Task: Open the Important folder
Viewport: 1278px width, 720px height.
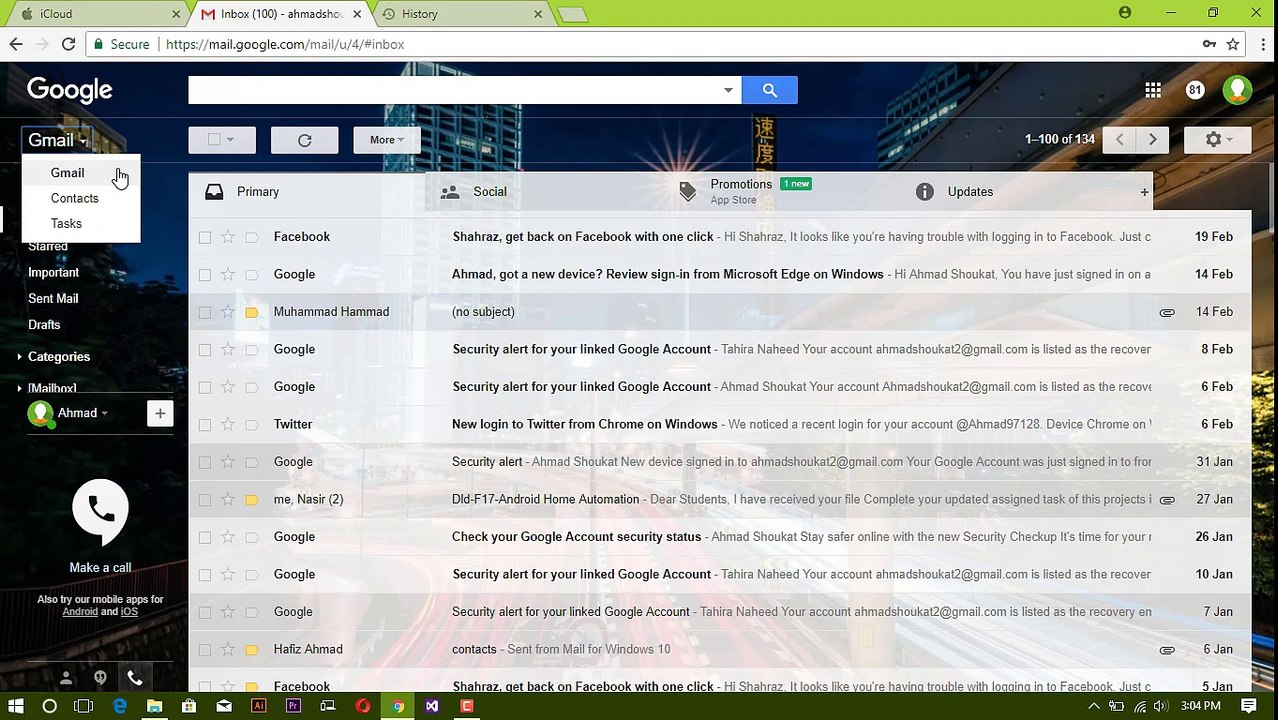Action: click(x=53, y=273)
